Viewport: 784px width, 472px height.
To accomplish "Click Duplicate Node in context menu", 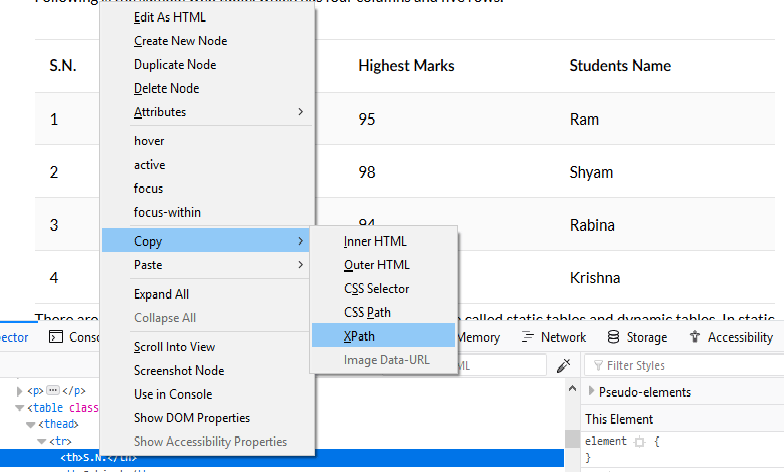I will point(174,64).
